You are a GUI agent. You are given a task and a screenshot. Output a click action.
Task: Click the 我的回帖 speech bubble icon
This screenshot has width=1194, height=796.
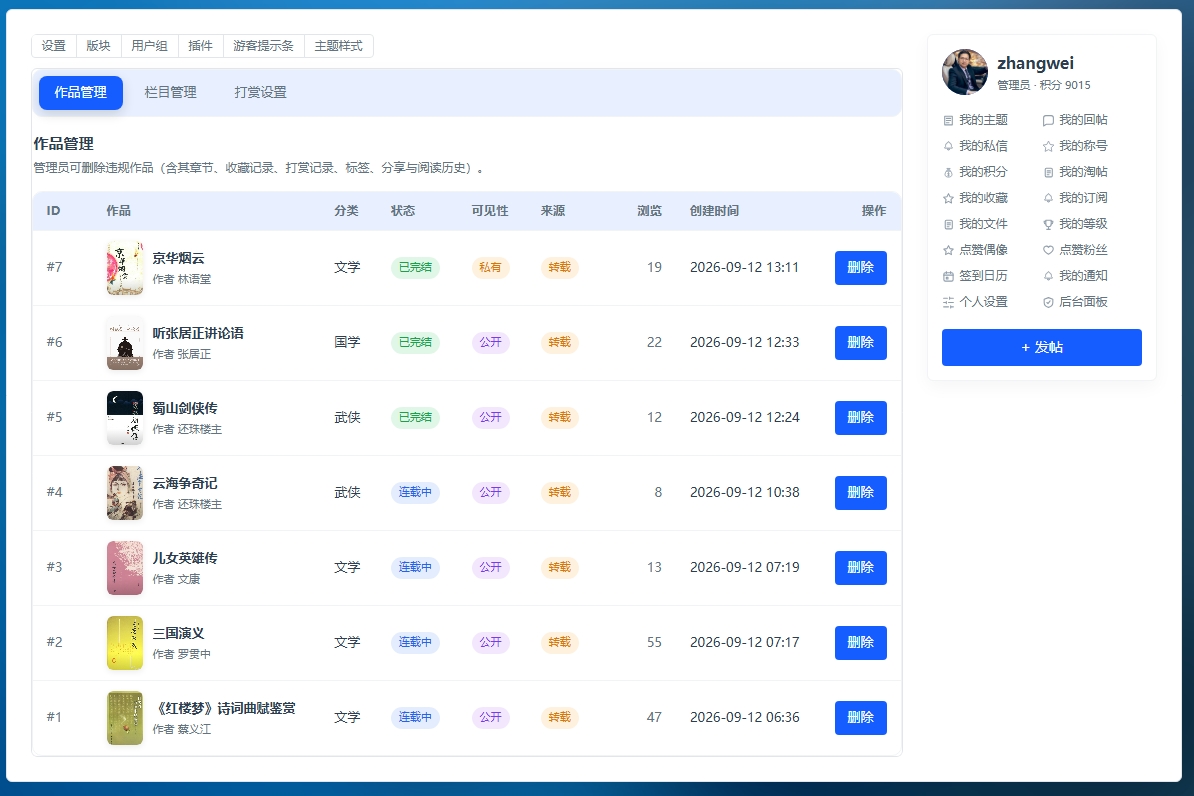(1048, 120)
